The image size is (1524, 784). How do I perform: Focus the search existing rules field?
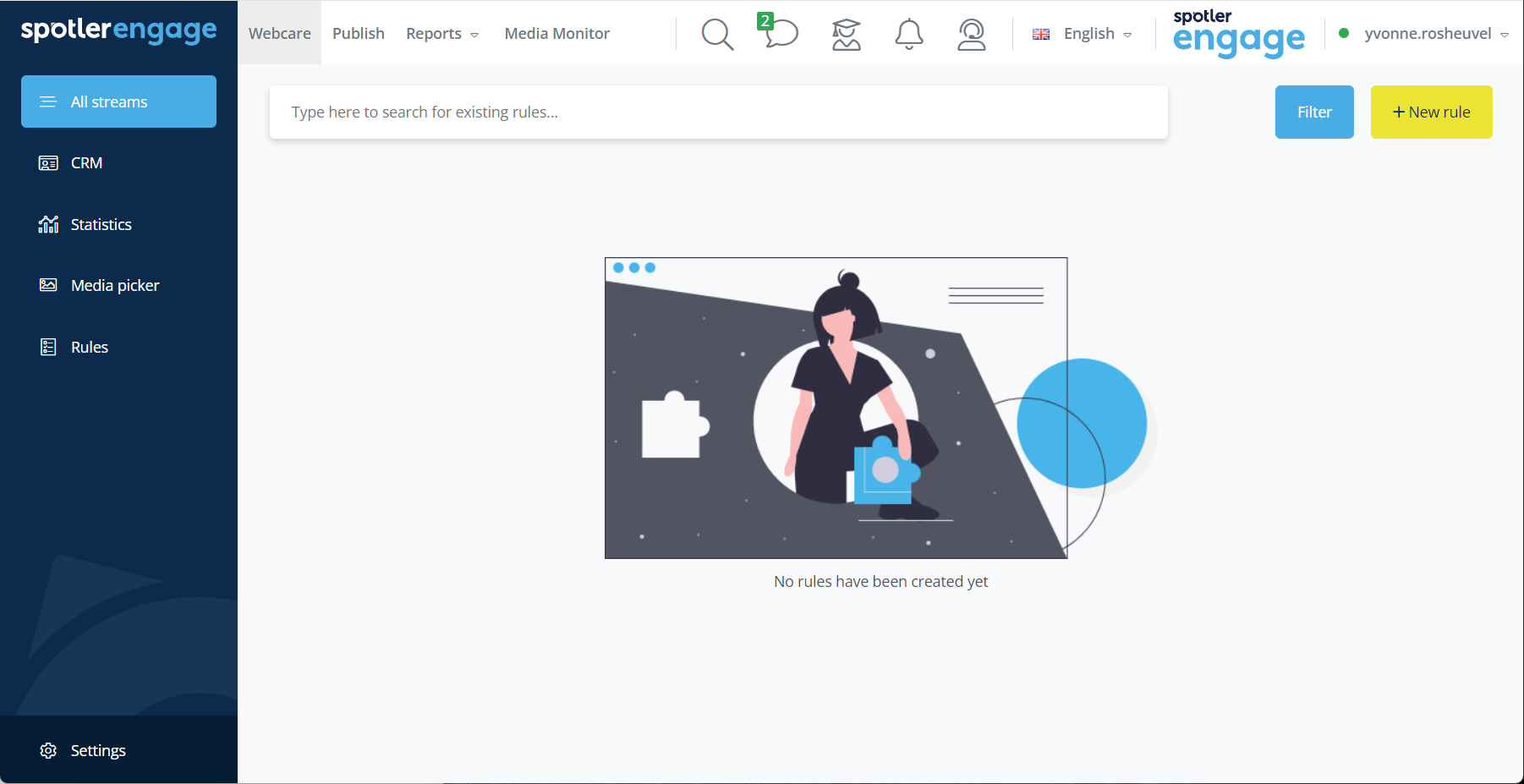pos(719,112)
